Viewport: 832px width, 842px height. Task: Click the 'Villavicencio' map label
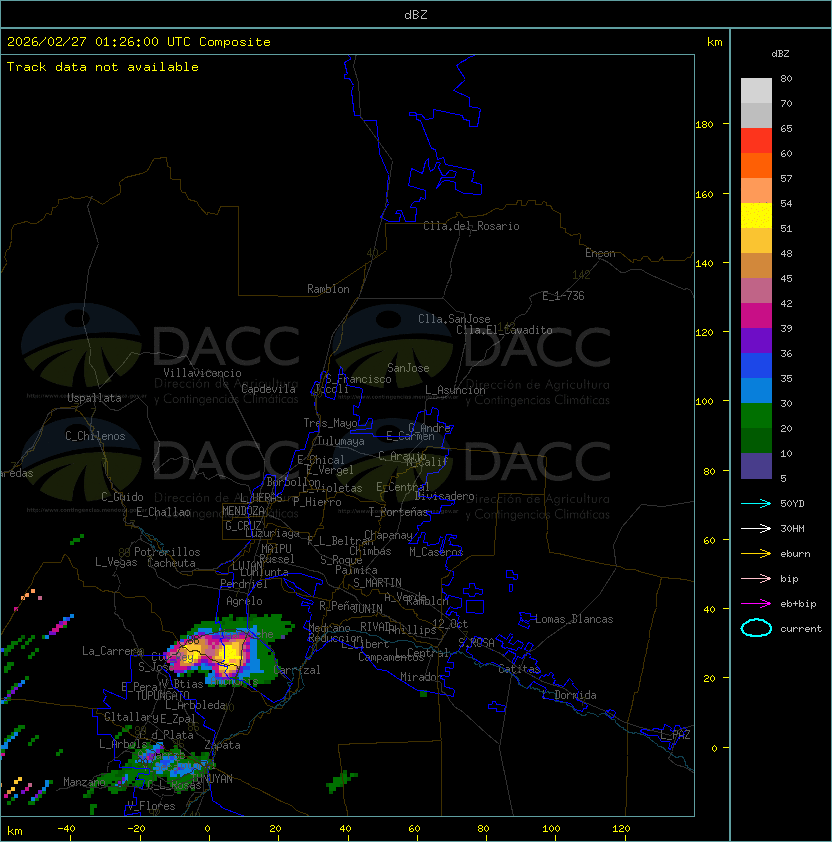point(202,373)
